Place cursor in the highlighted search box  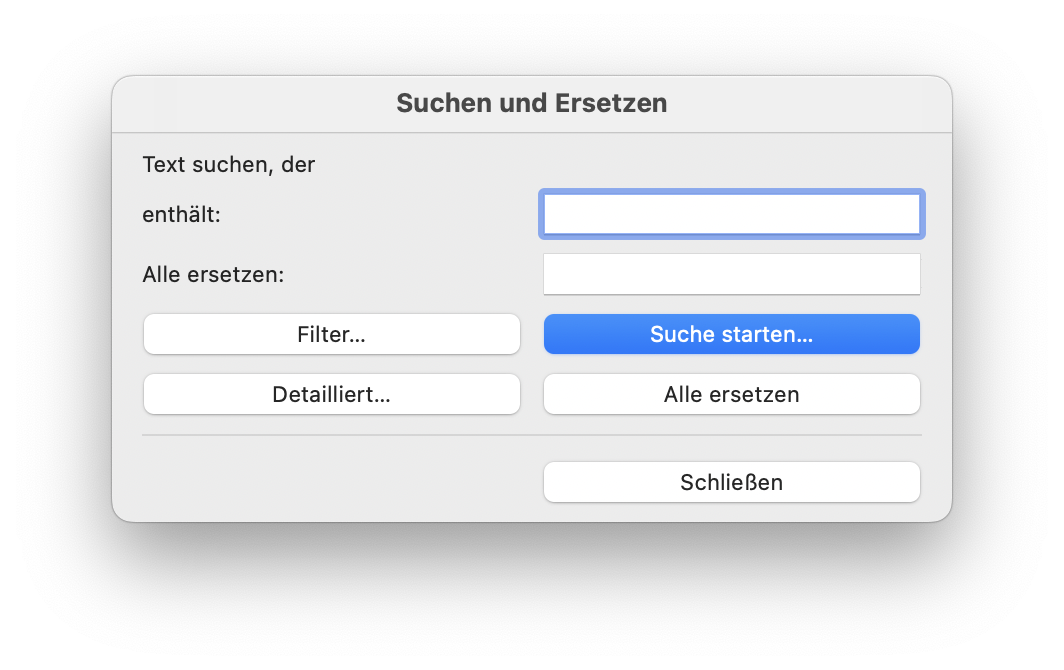pos(732,215)
